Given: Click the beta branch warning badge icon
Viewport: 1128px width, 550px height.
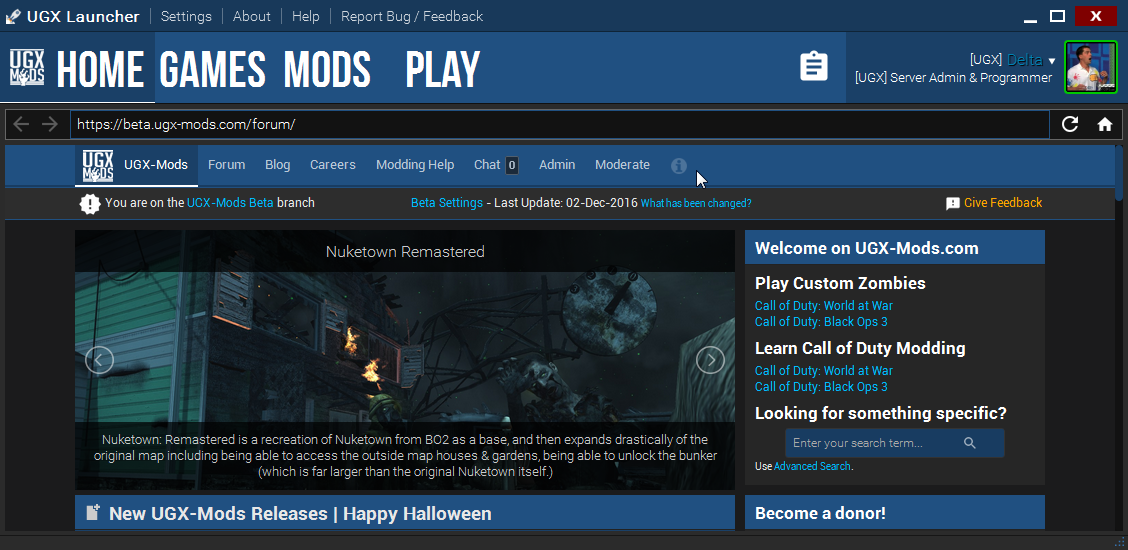Looking at the screenshot, I should 90,203.
